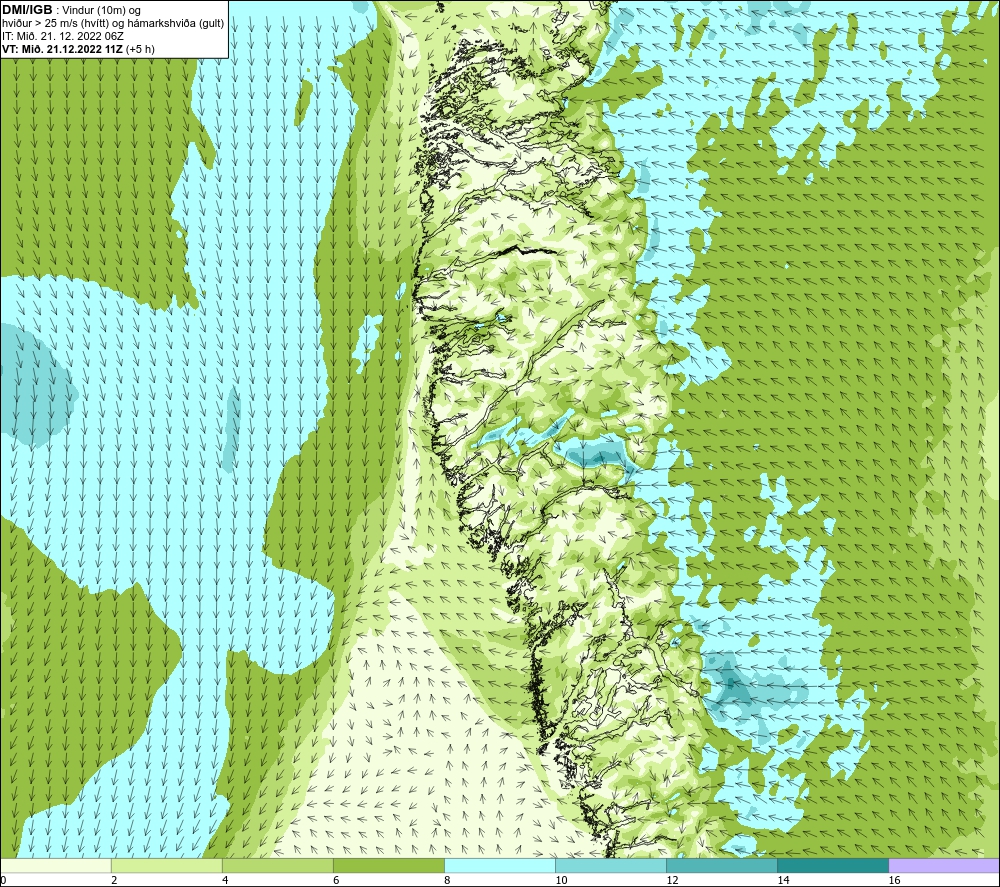Click the 10–12 m/s turquoise legend swatch

click(x=611, y=866)
